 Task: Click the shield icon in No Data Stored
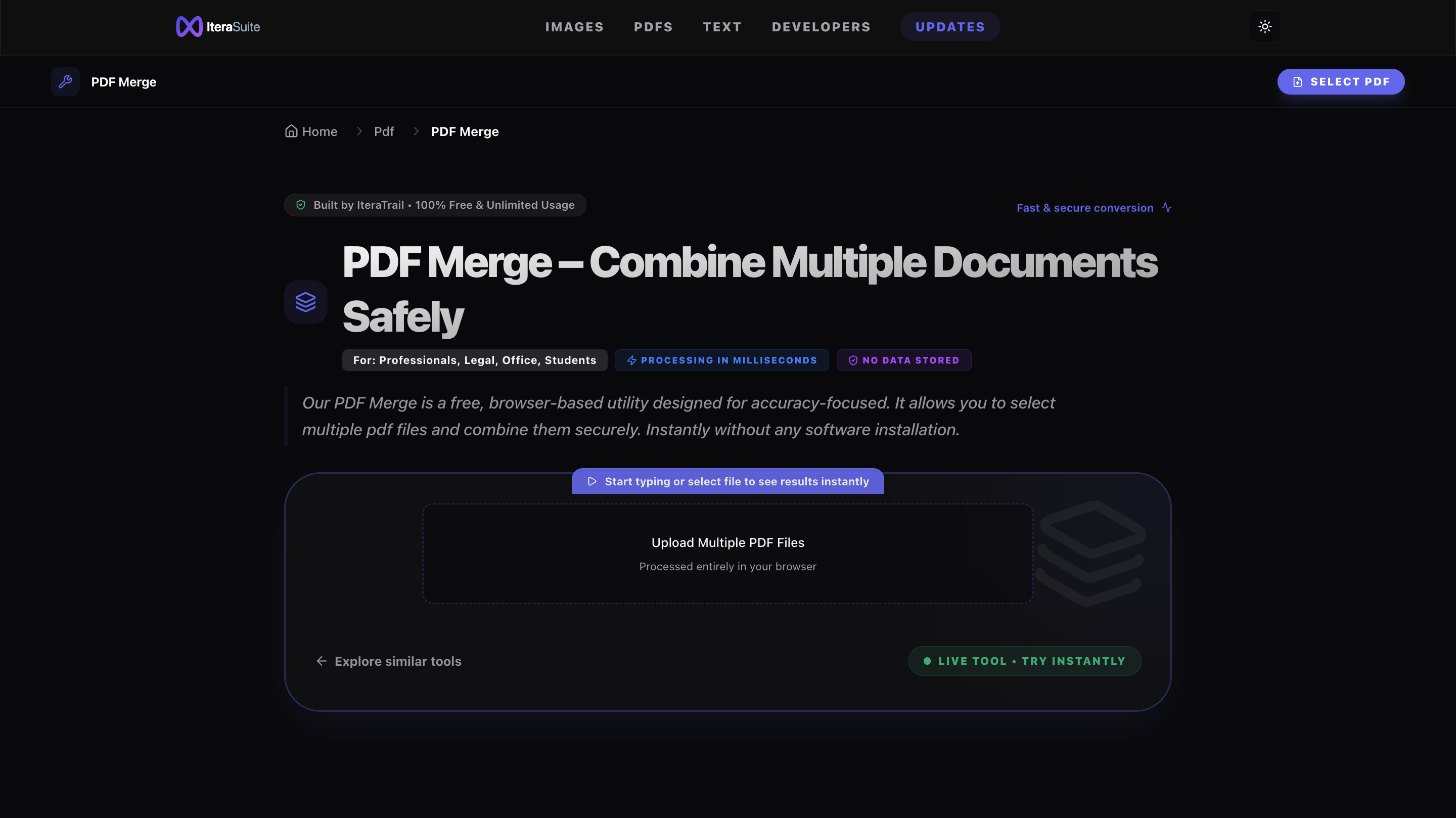[853, 360]
